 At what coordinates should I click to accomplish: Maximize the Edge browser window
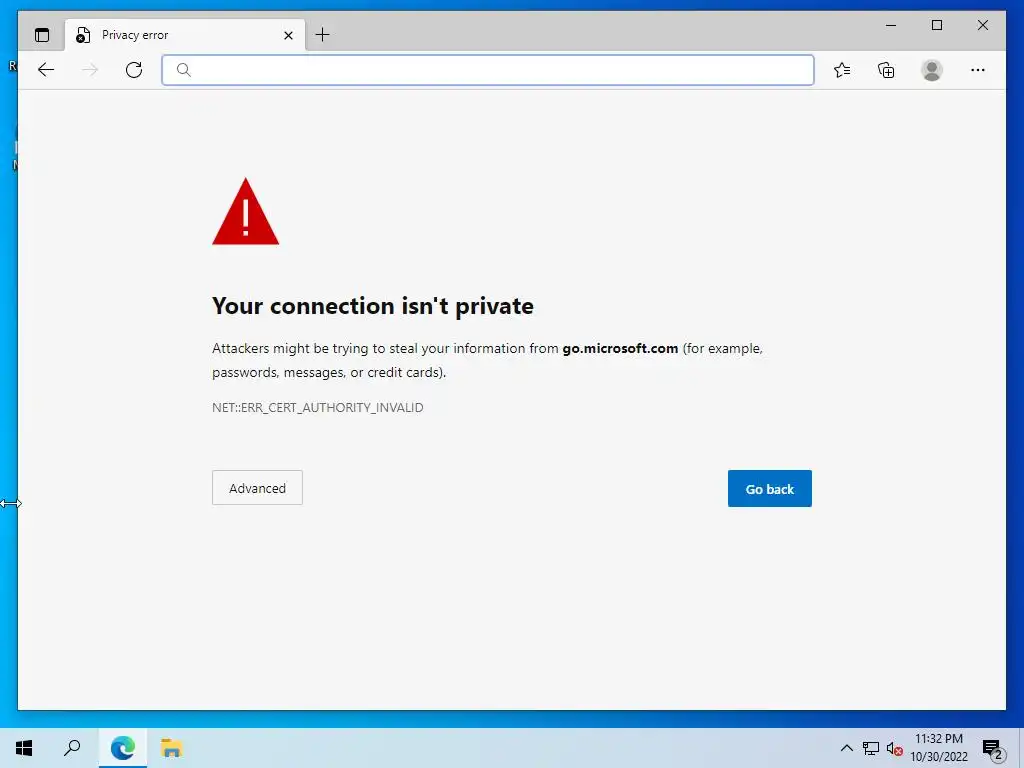pyautogui.click(x=936, y=25)
